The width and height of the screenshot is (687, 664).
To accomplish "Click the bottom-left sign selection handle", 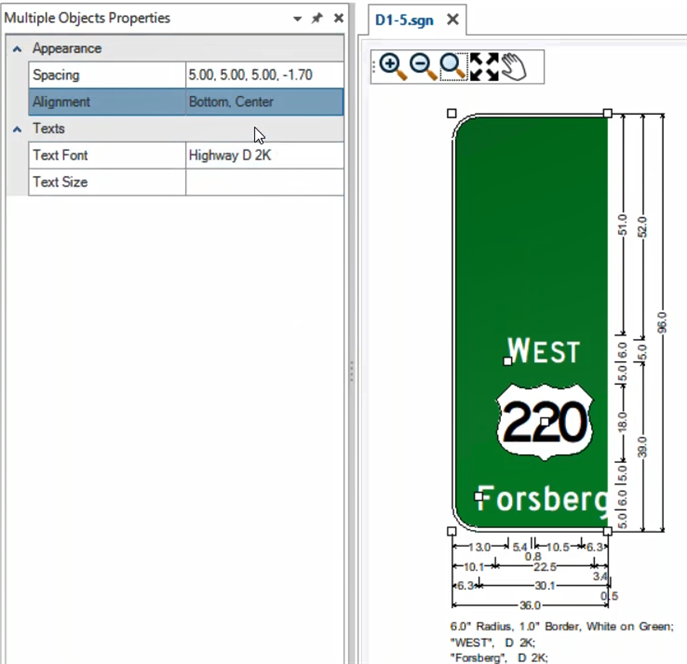I will click(452, 531).
